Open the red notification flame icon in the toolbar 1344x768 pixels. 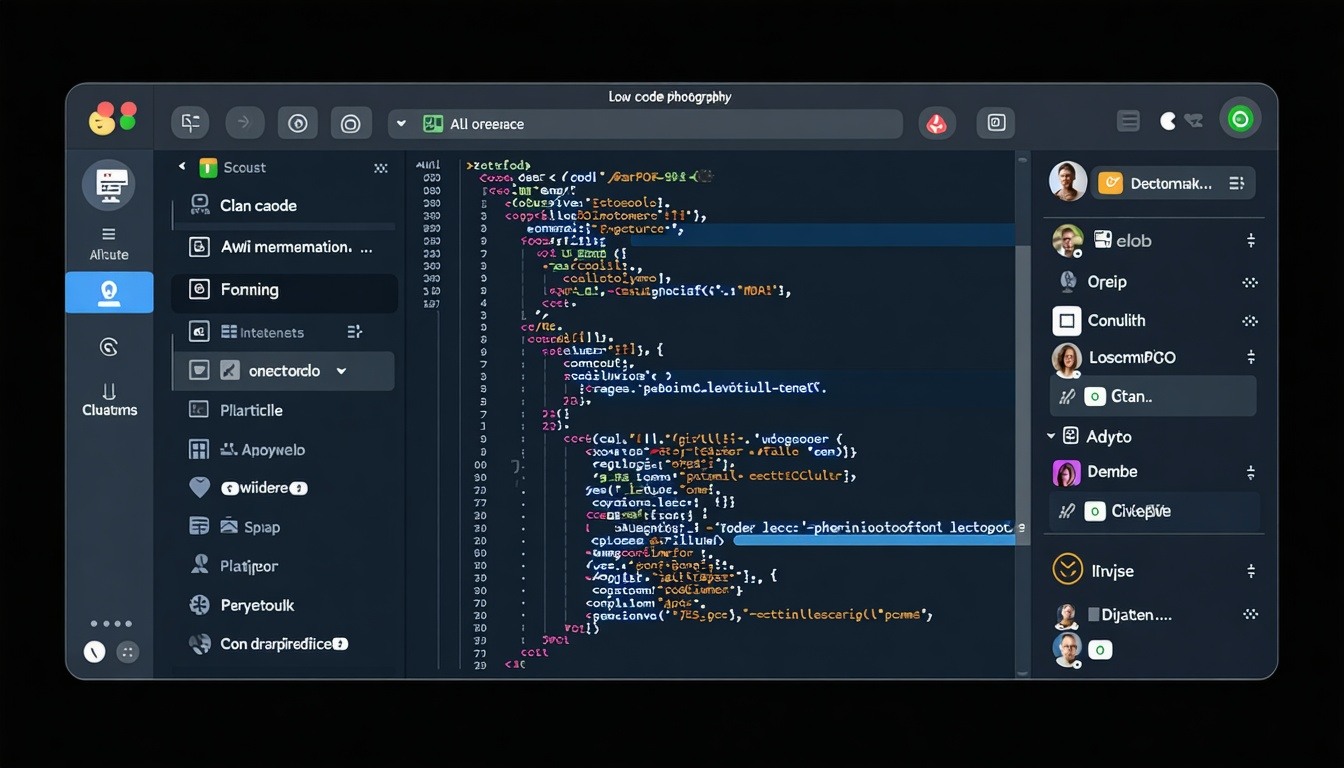pos(936,123)
